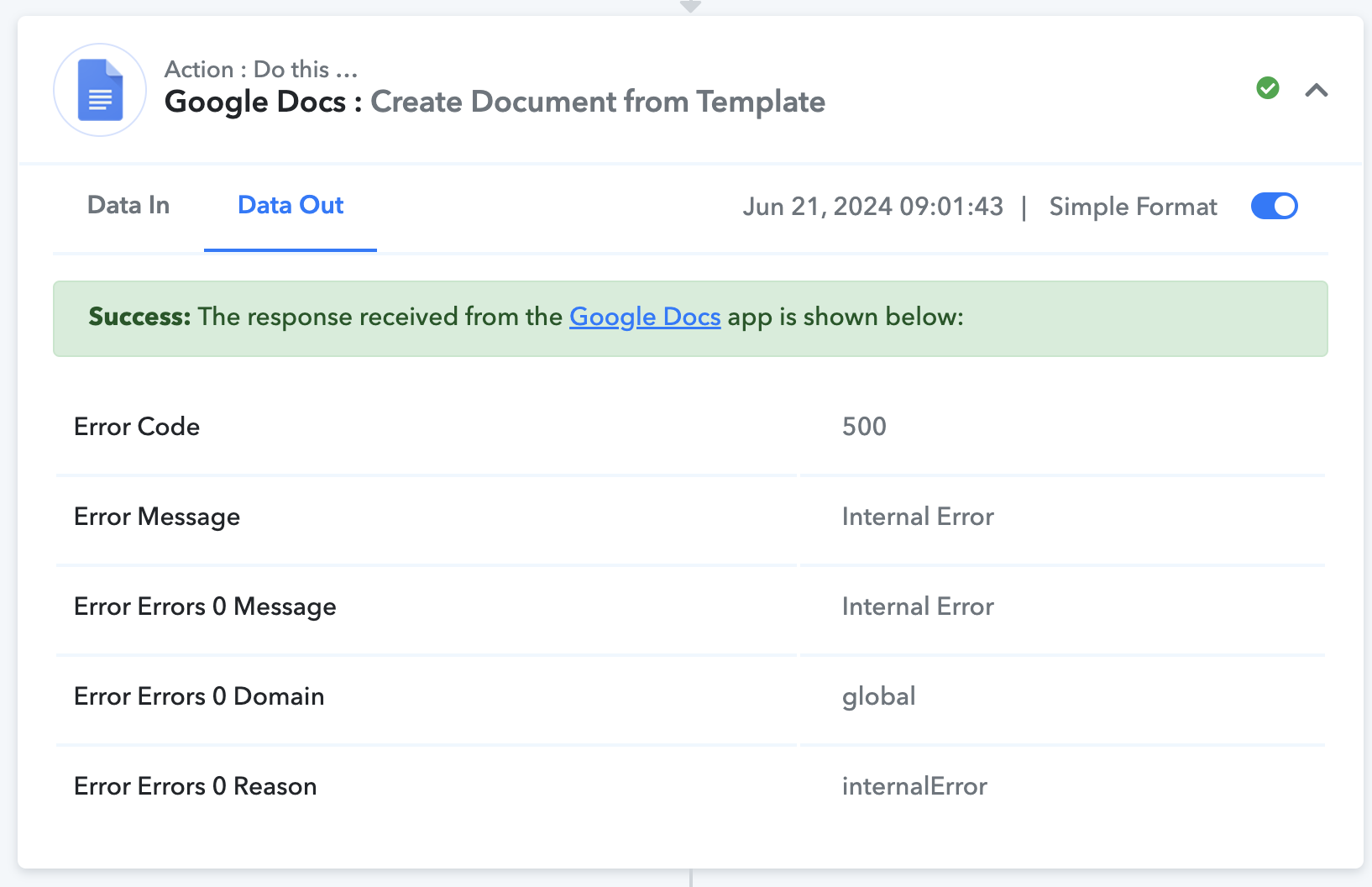Click the 'Success:' text in the banner
Screen dimensions: 1372x887
tap(139, 317)
